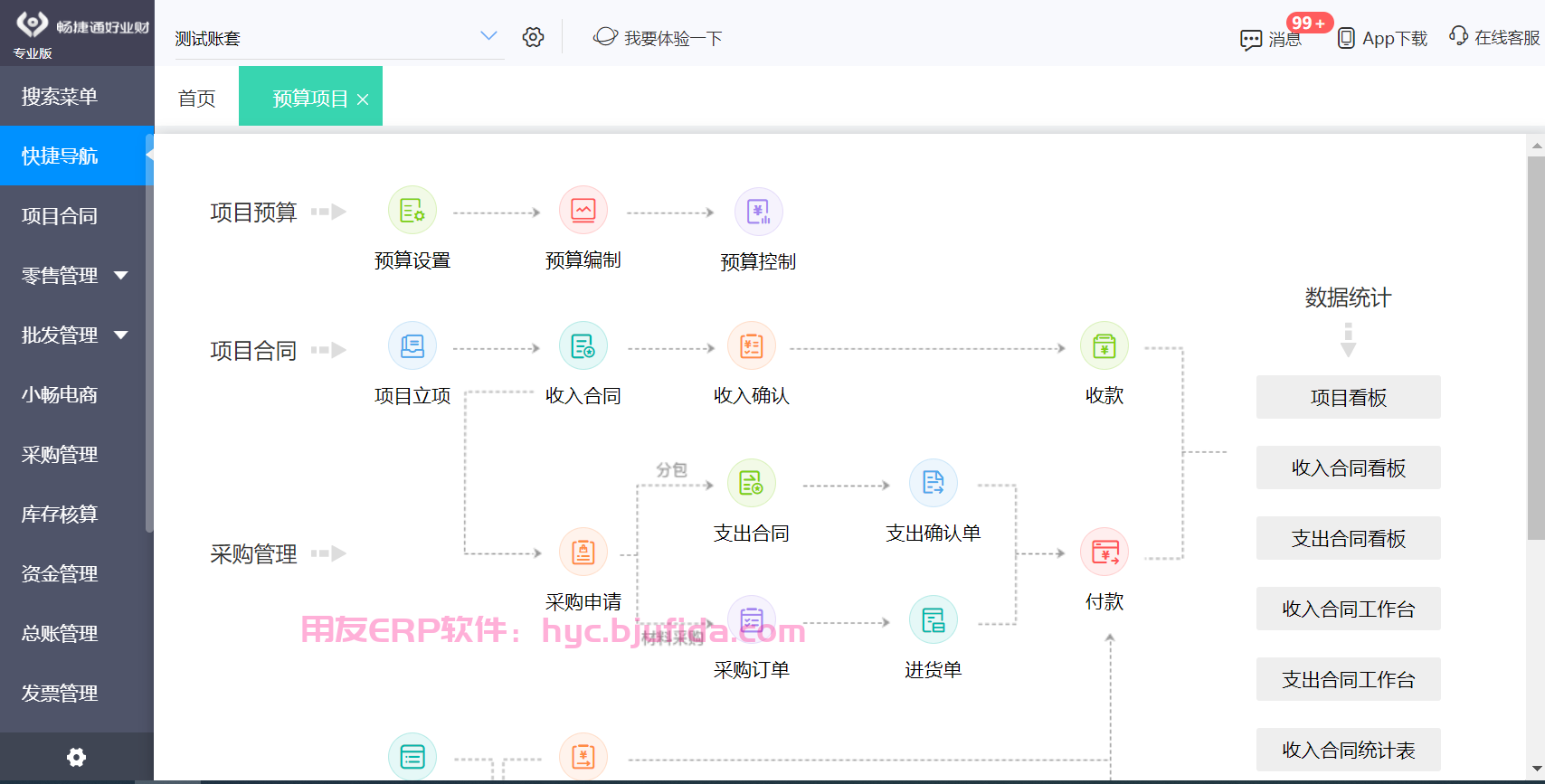The image size is (1545, 784).
Task: Click the teal list icon at bottom
Action: coord(412,756)
